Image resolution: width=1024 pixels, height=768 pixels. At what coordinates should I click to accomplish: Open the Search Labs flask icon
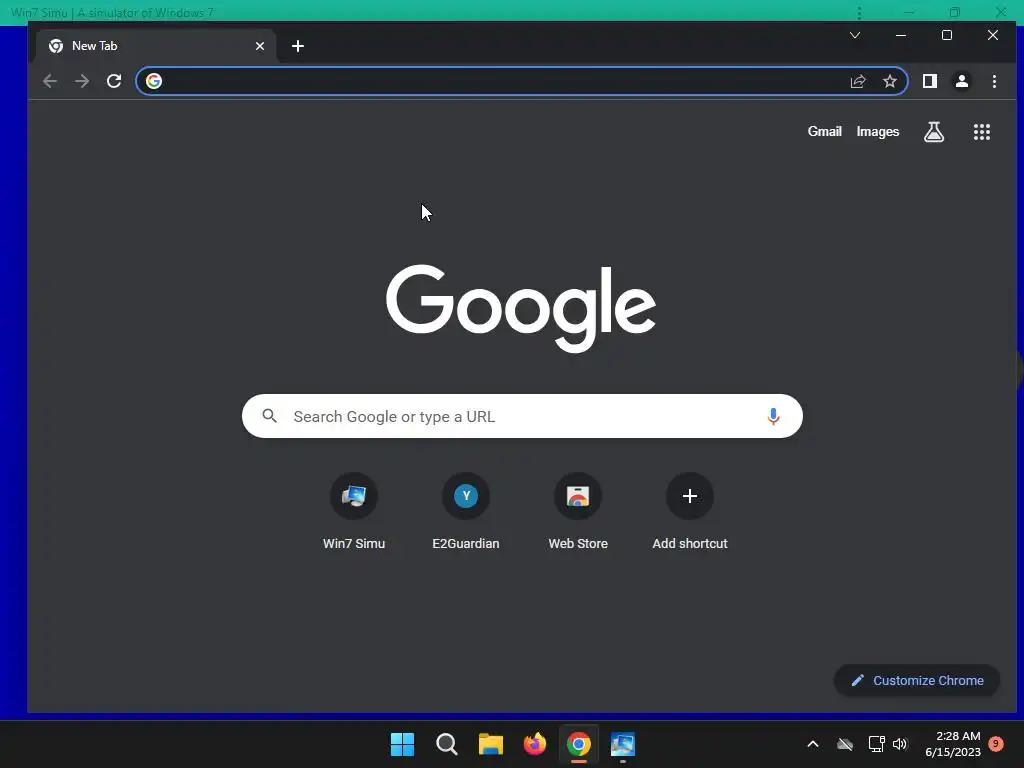pos(934,132)
